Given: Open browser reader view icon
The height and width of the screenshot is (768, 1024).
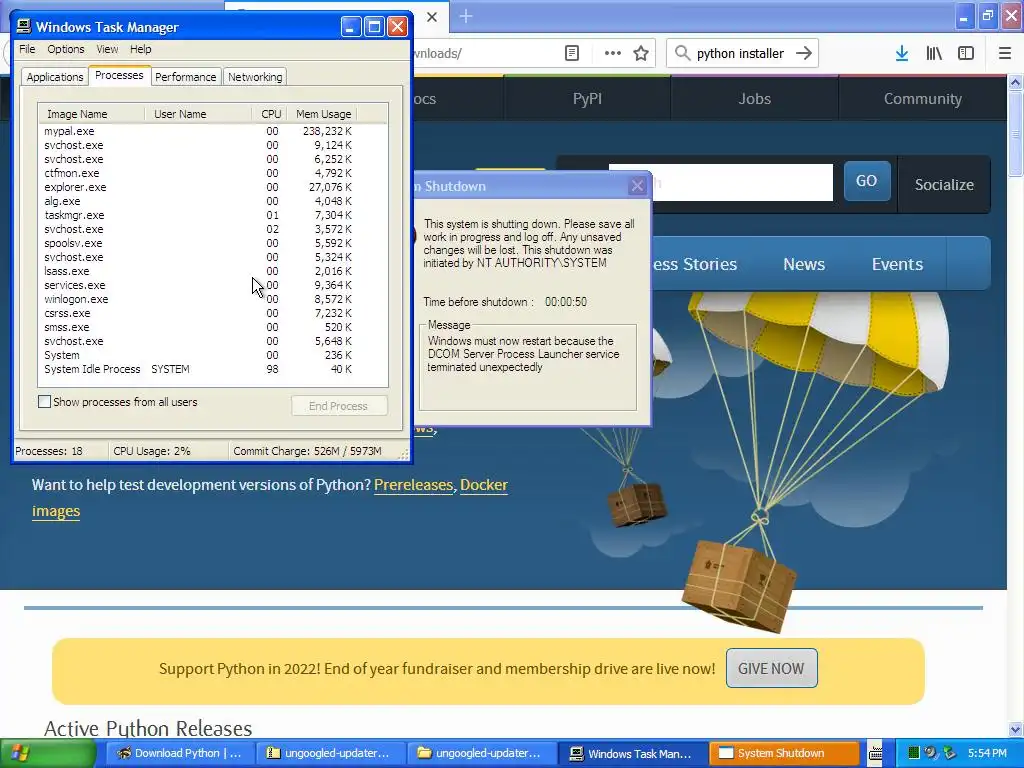Looking at the screenshot, I should (x=571, y=53).
